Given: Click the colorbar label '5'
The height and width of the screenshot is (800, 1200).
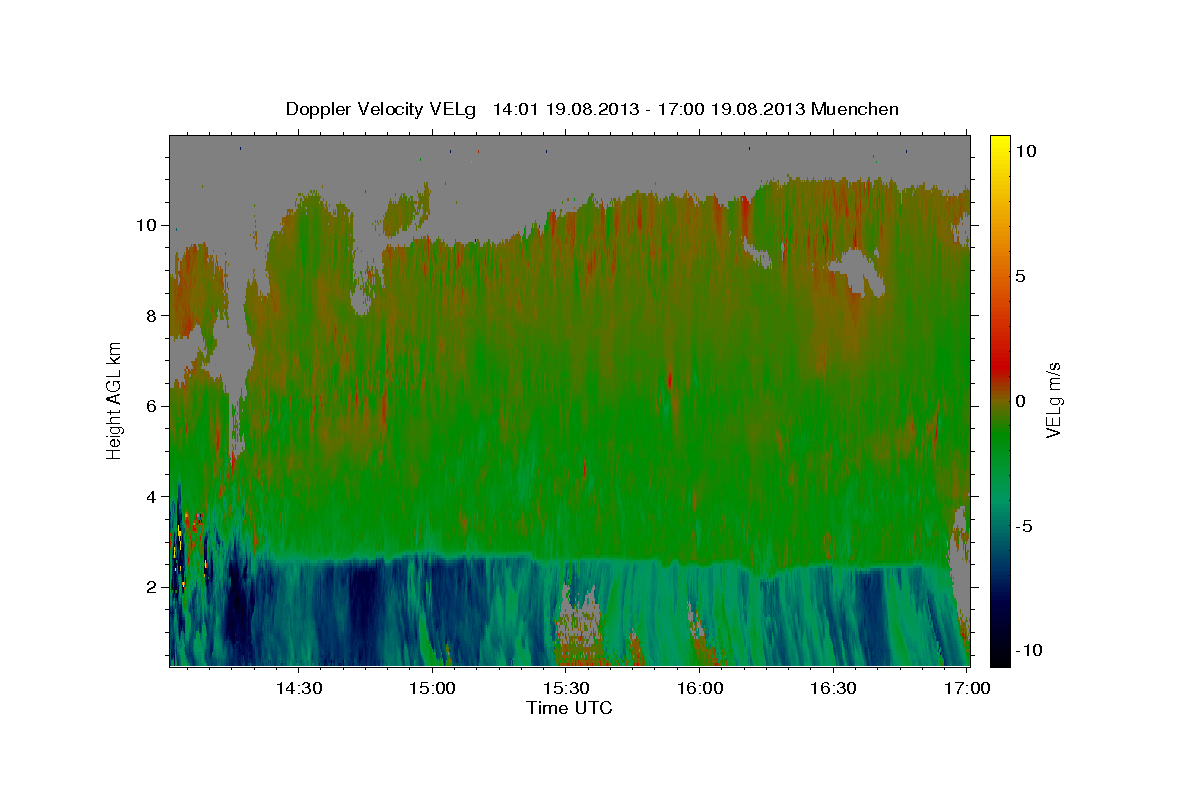Looking at the screenshot, I should 1020,276.
